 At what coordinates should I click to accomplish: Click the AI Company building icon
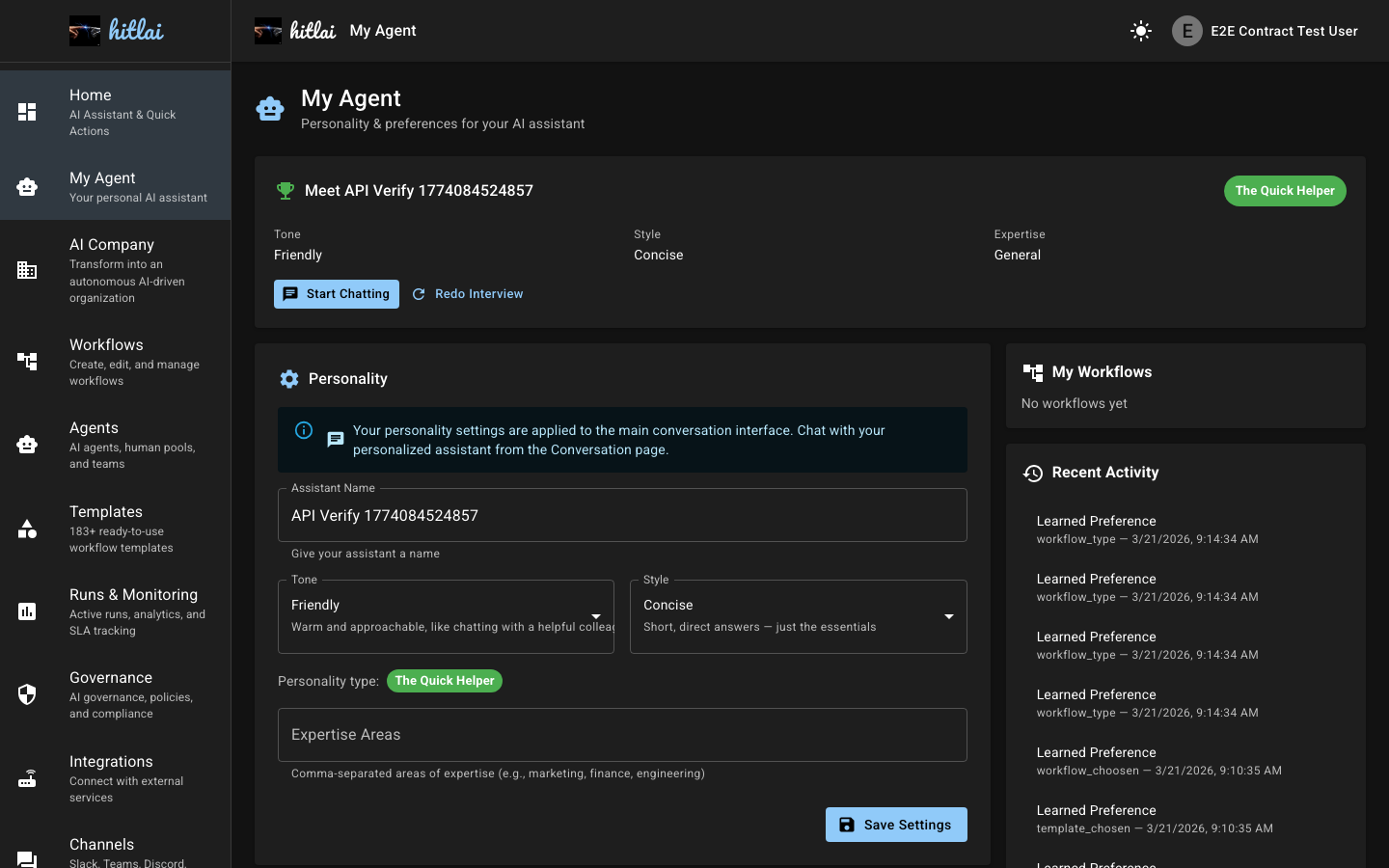point(27,271)
